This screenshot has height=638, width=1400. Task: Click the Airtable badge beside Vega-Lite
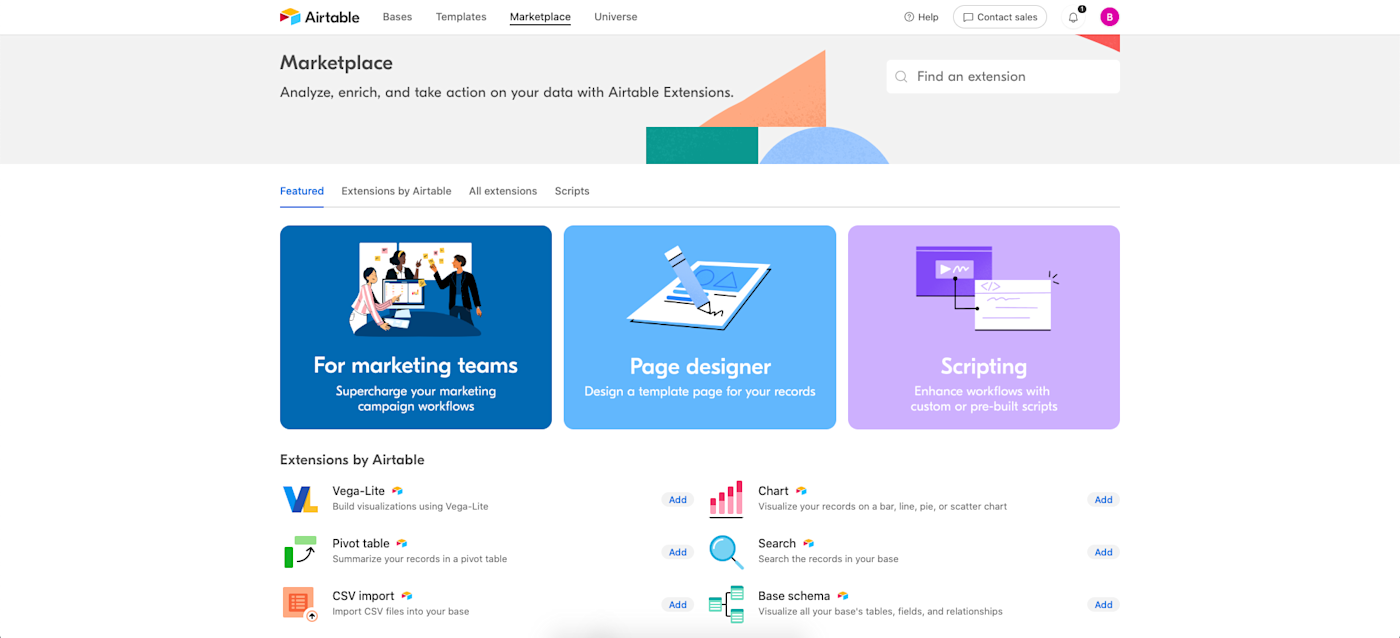coord(397,491)
